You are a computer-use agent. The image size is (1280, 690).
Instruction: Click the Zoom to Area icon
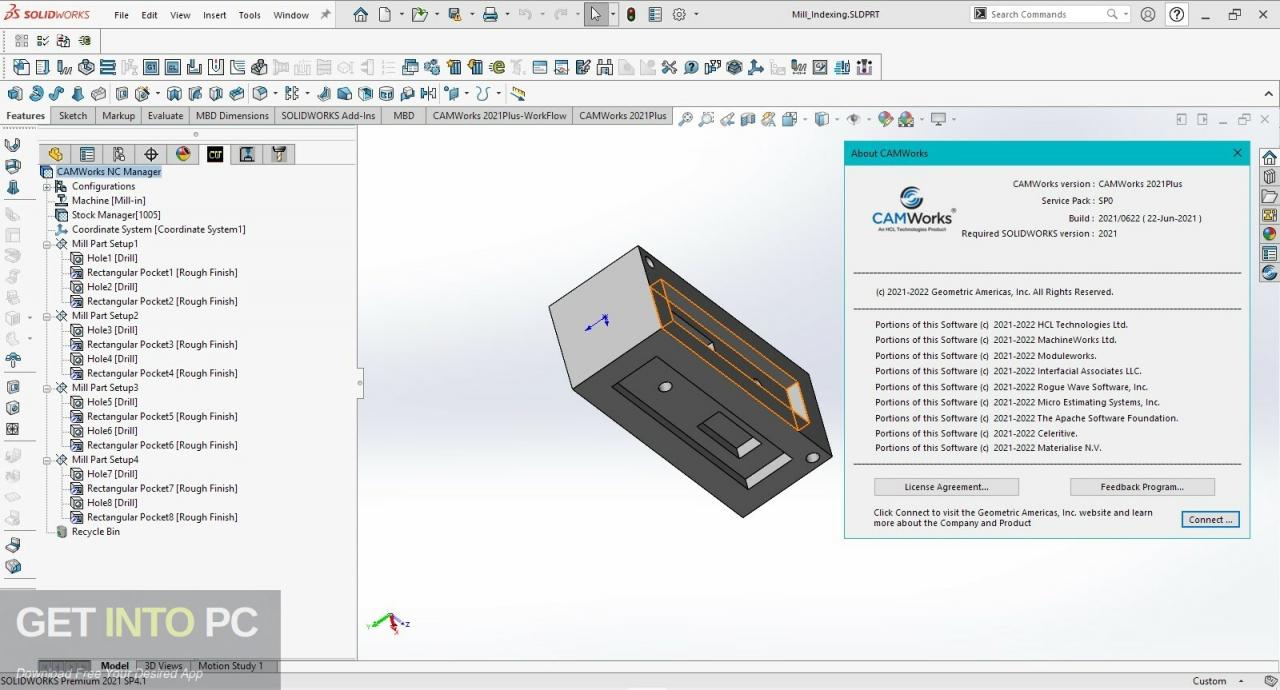click(x=706, y=119)
